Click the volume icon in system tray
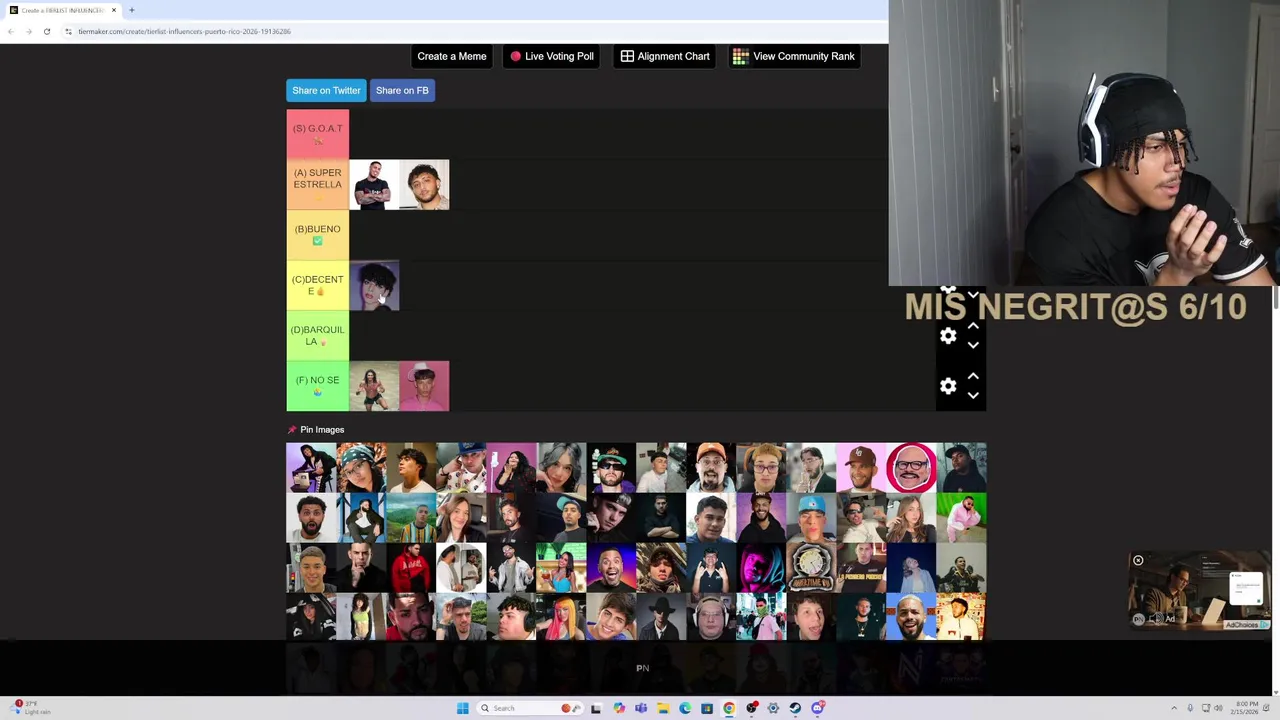The height and width of the screenshot is (720, 1280). tap(1218, 708)
